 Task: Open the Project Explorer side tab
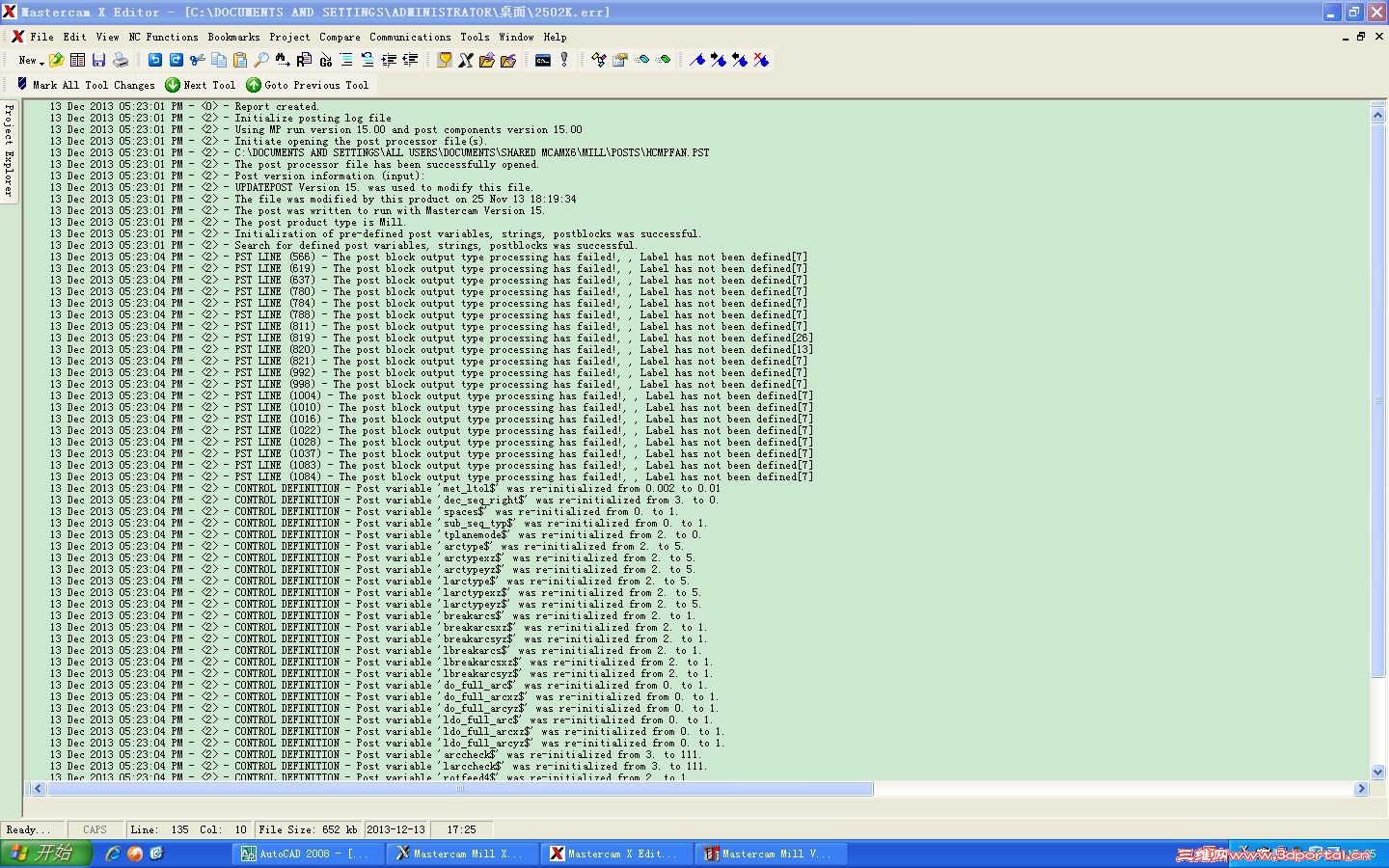(9, 149)
